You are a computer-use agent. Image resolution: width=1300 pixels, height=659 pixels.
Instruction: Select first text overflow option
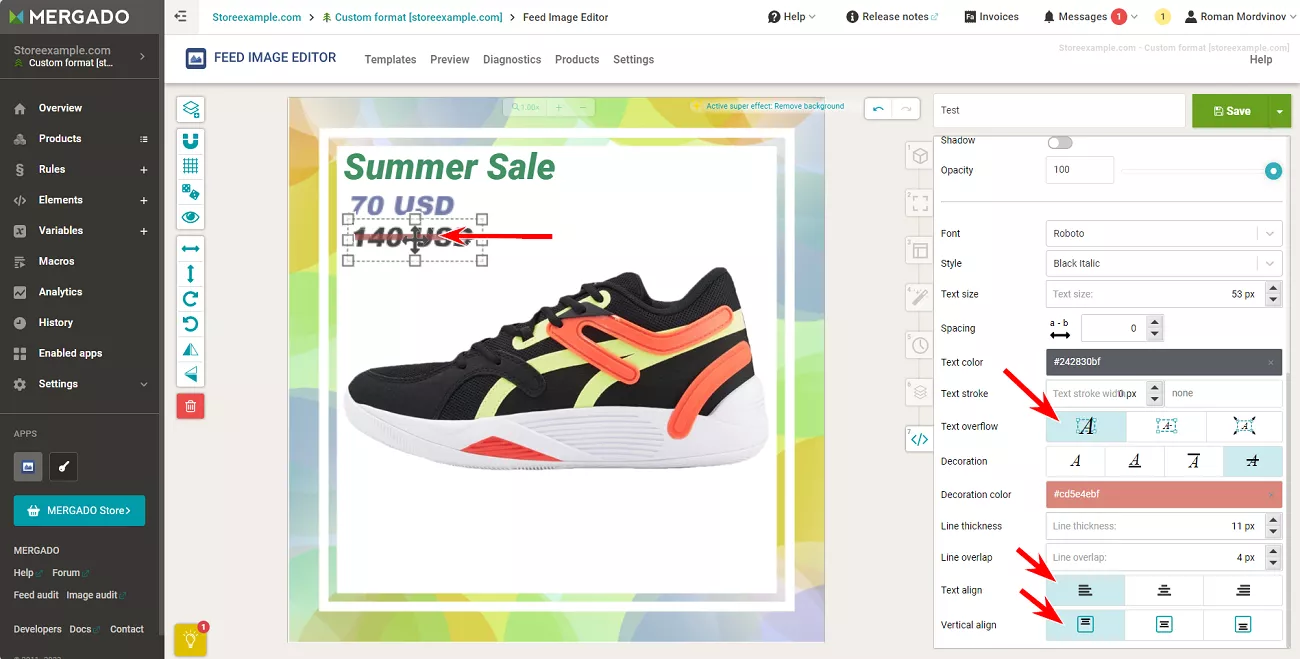[1086, 426]
